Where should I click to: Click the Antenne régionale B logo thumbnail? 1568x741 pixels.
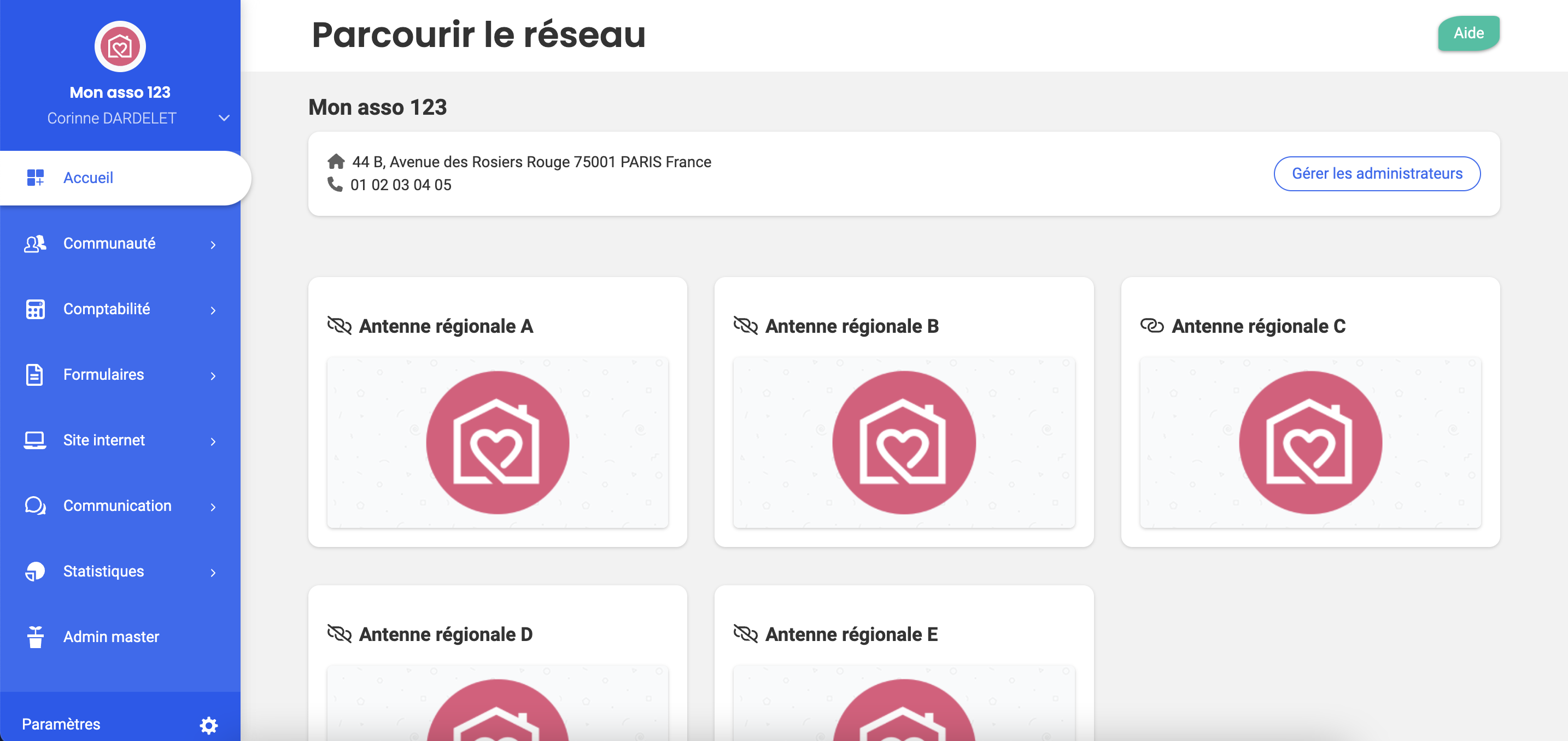pos(904,442)
